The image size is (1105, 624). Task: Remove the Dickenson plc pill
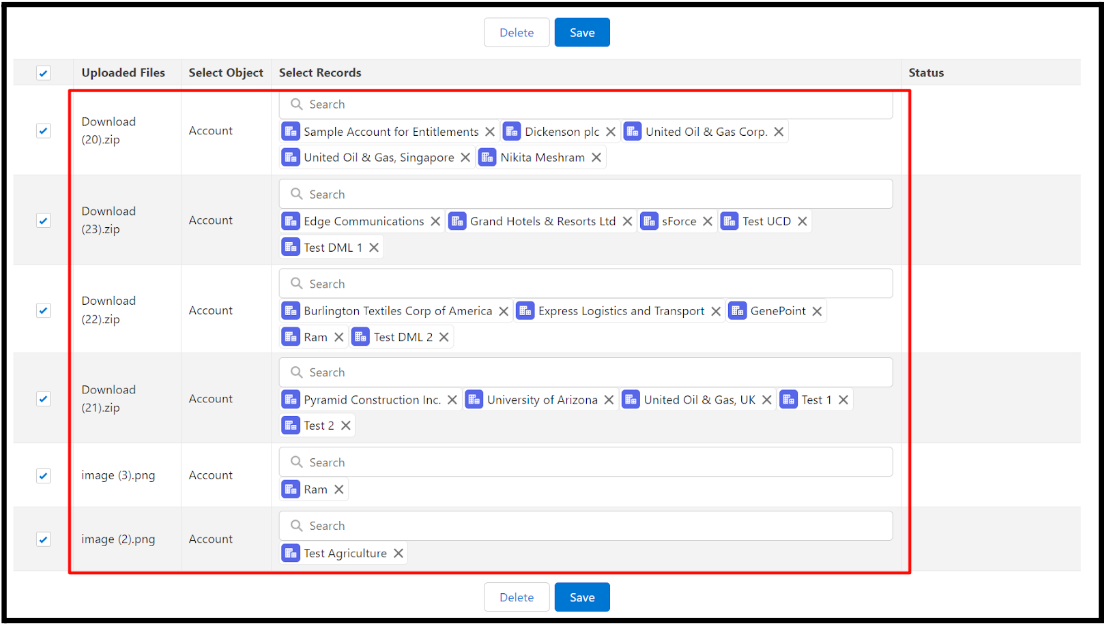click(611, 132)
